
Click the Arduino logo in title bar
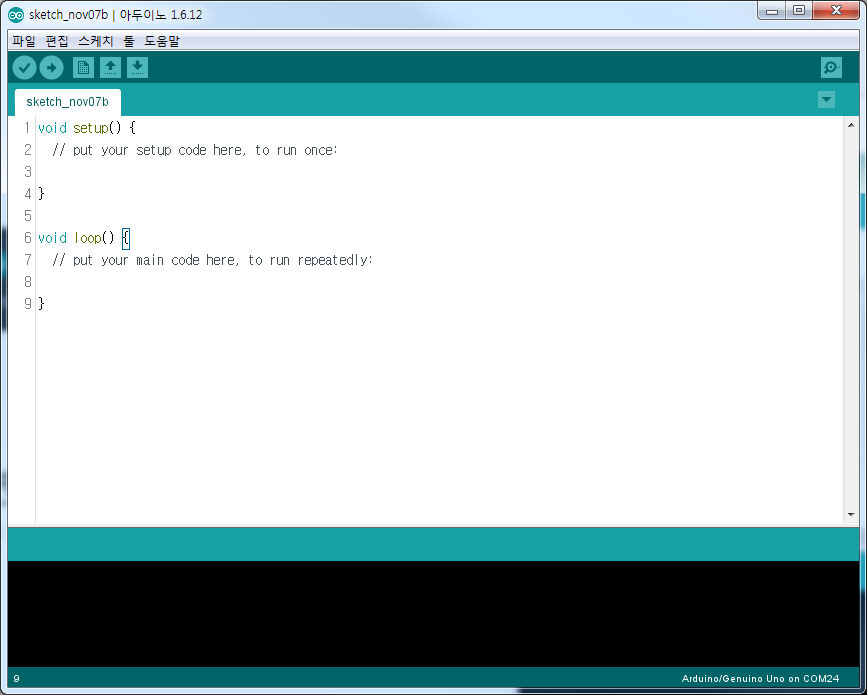click(16, 14)
